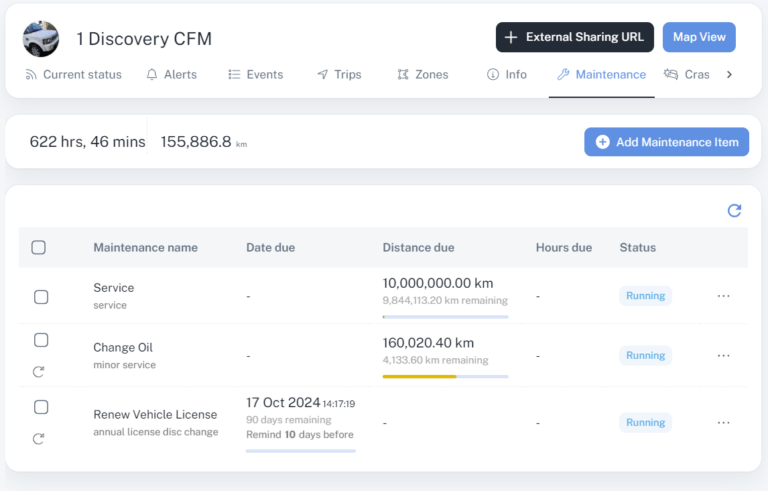Tick the select-all checkbox in table header
The height and width of the screenshot is (491, 768).
39,248
